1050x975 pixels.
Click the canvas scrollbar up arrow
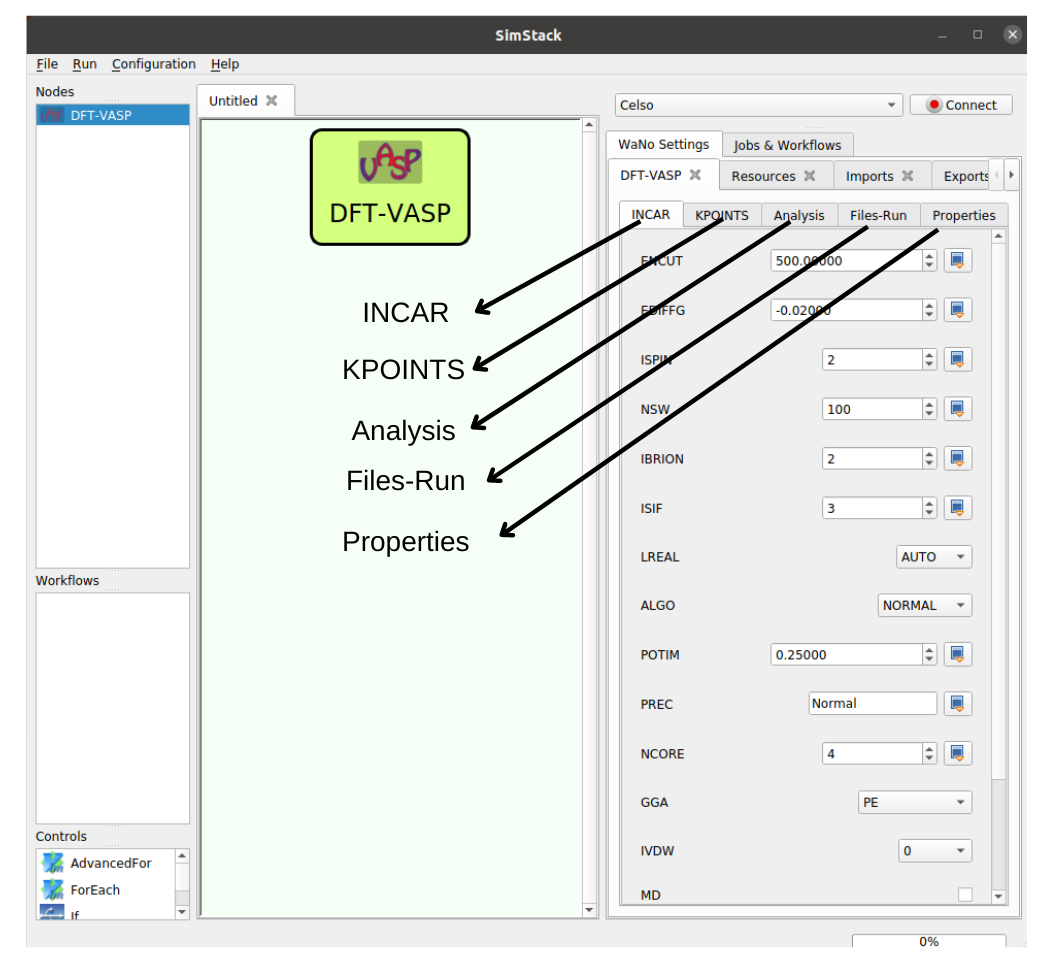(x=589, y=125)
